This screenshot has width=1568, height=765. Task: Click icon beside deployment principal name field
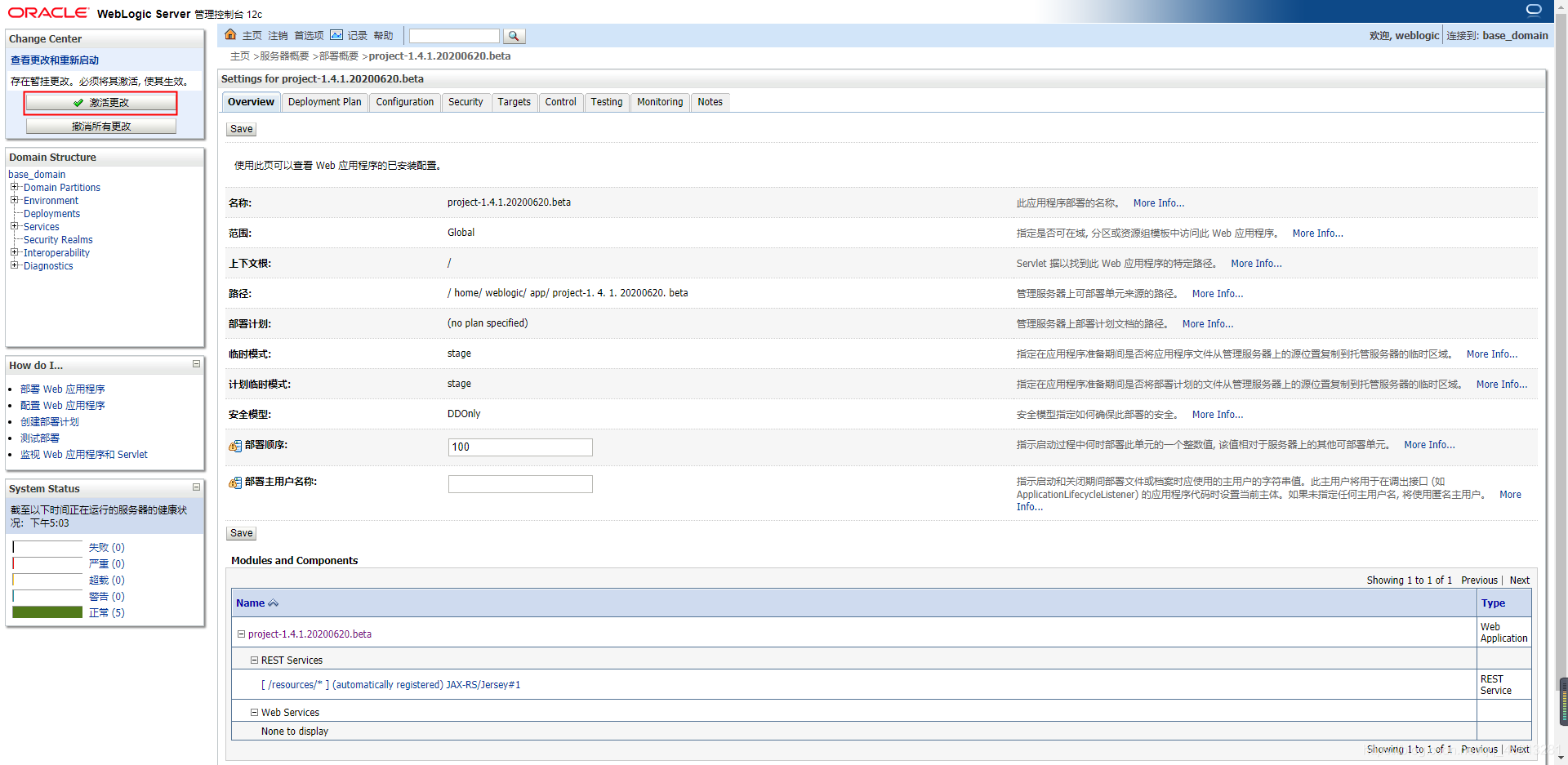pyautogui.click(x=235, y=483)
